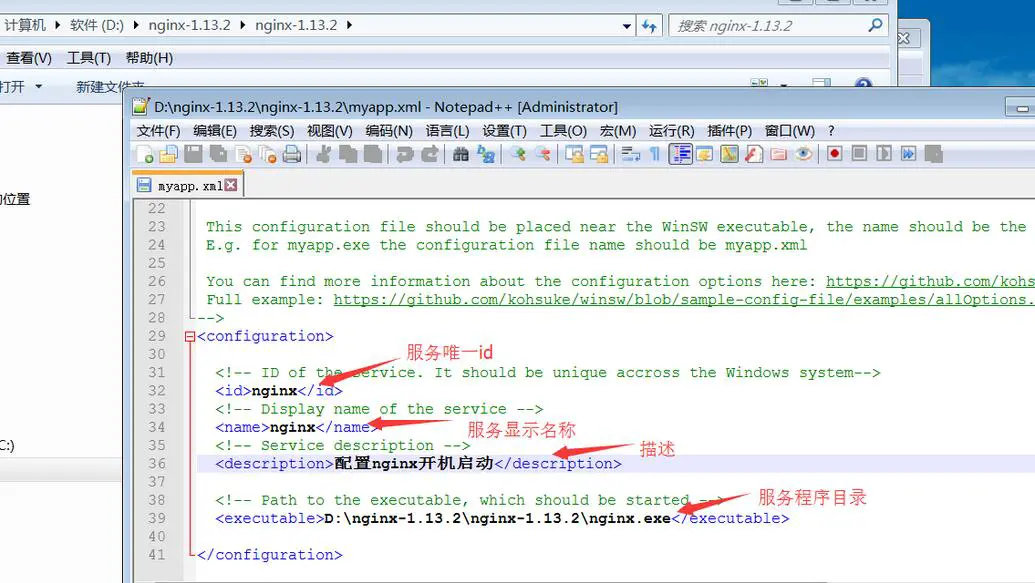Viewport: 1035px width, 583px height.
Task: Print the document with the Print icon
Action: pyautogui.click(x=292, y=154)
